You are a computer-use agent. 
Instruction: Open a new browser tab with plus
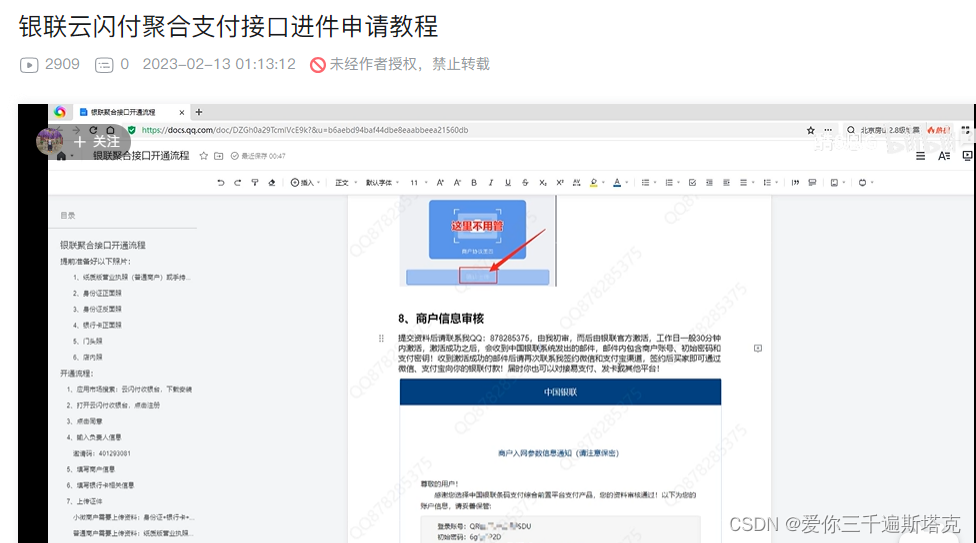click(x=199, y=112)
